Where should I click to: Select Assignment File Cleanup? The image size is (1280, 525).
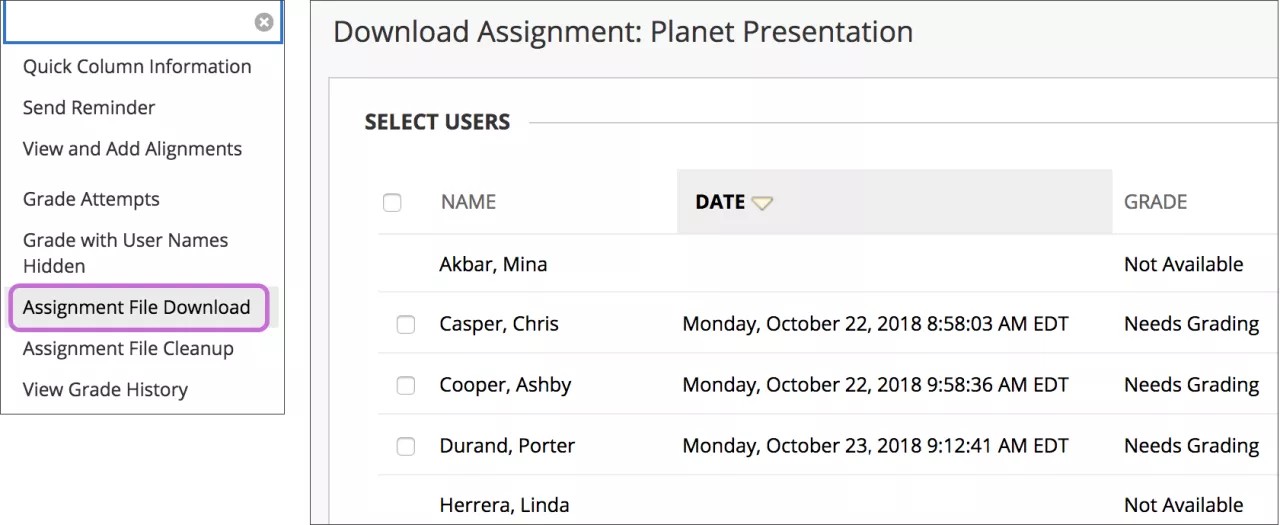(x=128, y=349)
